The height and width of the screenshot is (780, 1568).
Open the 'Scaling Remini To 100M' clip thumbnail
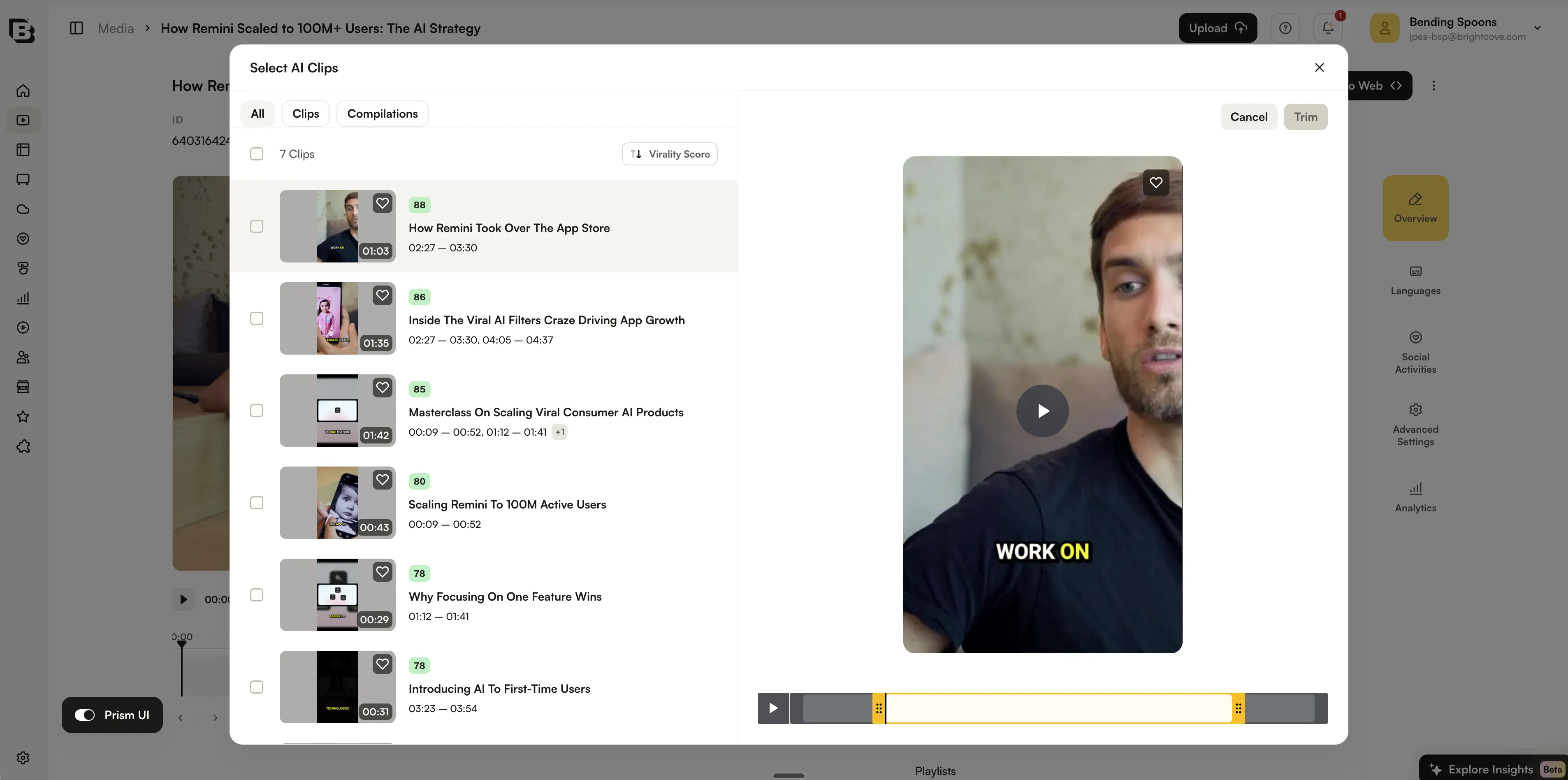pyautogui.click(x=337, y=503)
